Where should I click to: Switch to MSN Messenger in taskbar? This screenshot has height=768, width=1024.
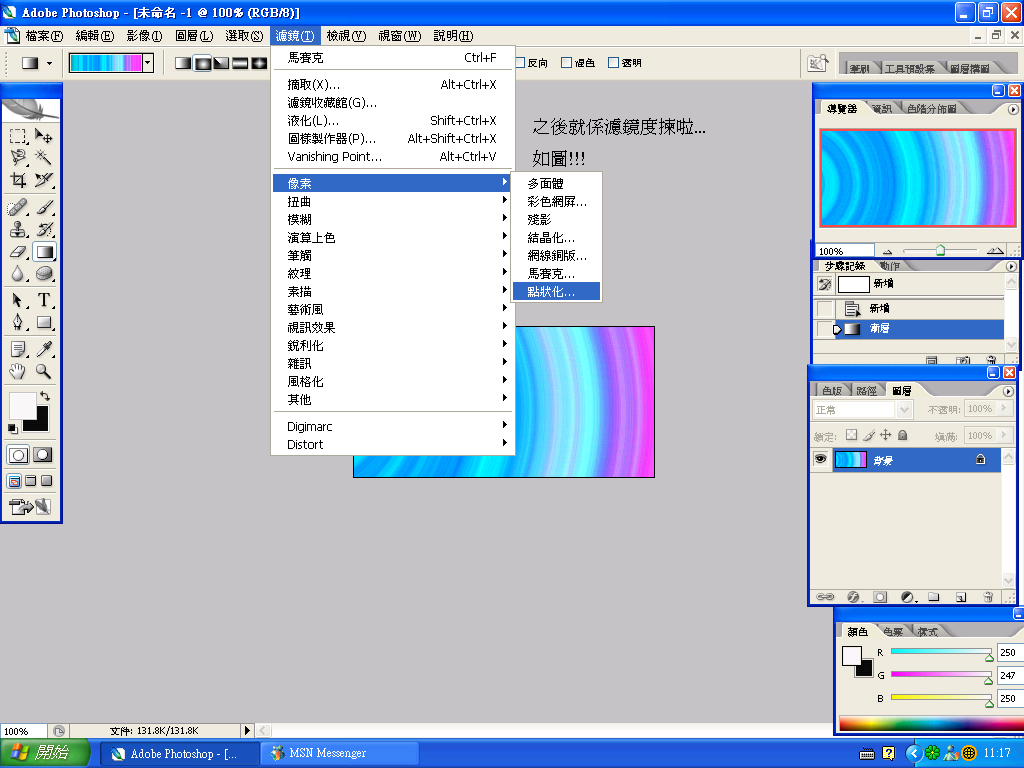coord(340,753)
